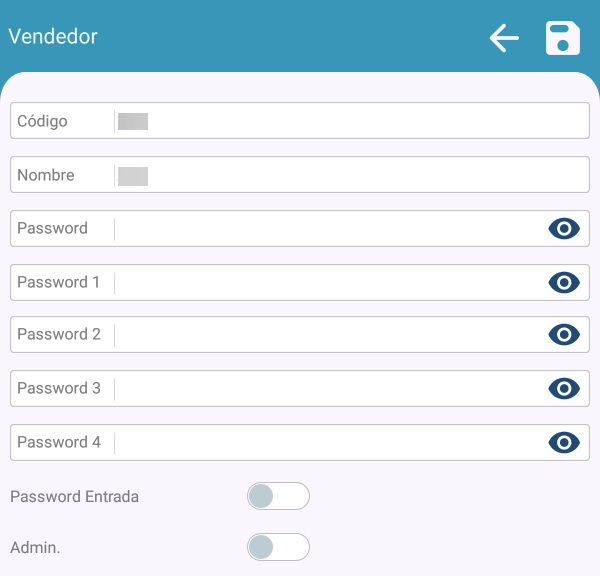600x576 pixels.
Task: Click the Código field label
Action: pos(42,121)
